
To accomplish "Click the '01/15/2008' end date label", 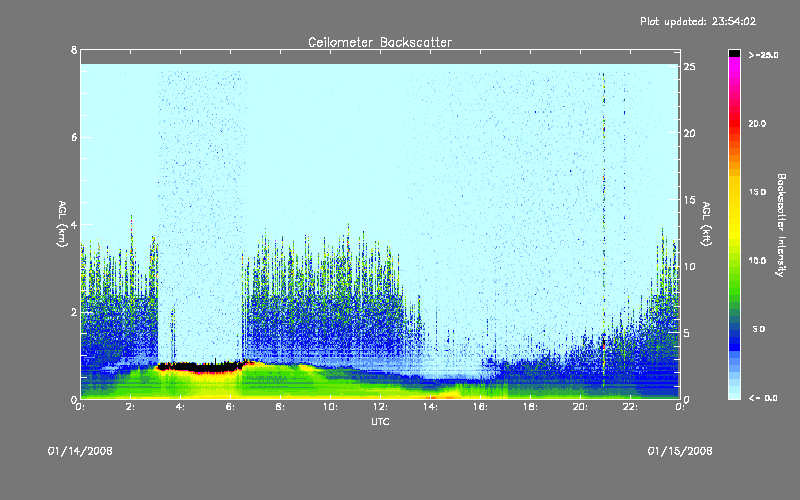I will click(x=680, y=451).
